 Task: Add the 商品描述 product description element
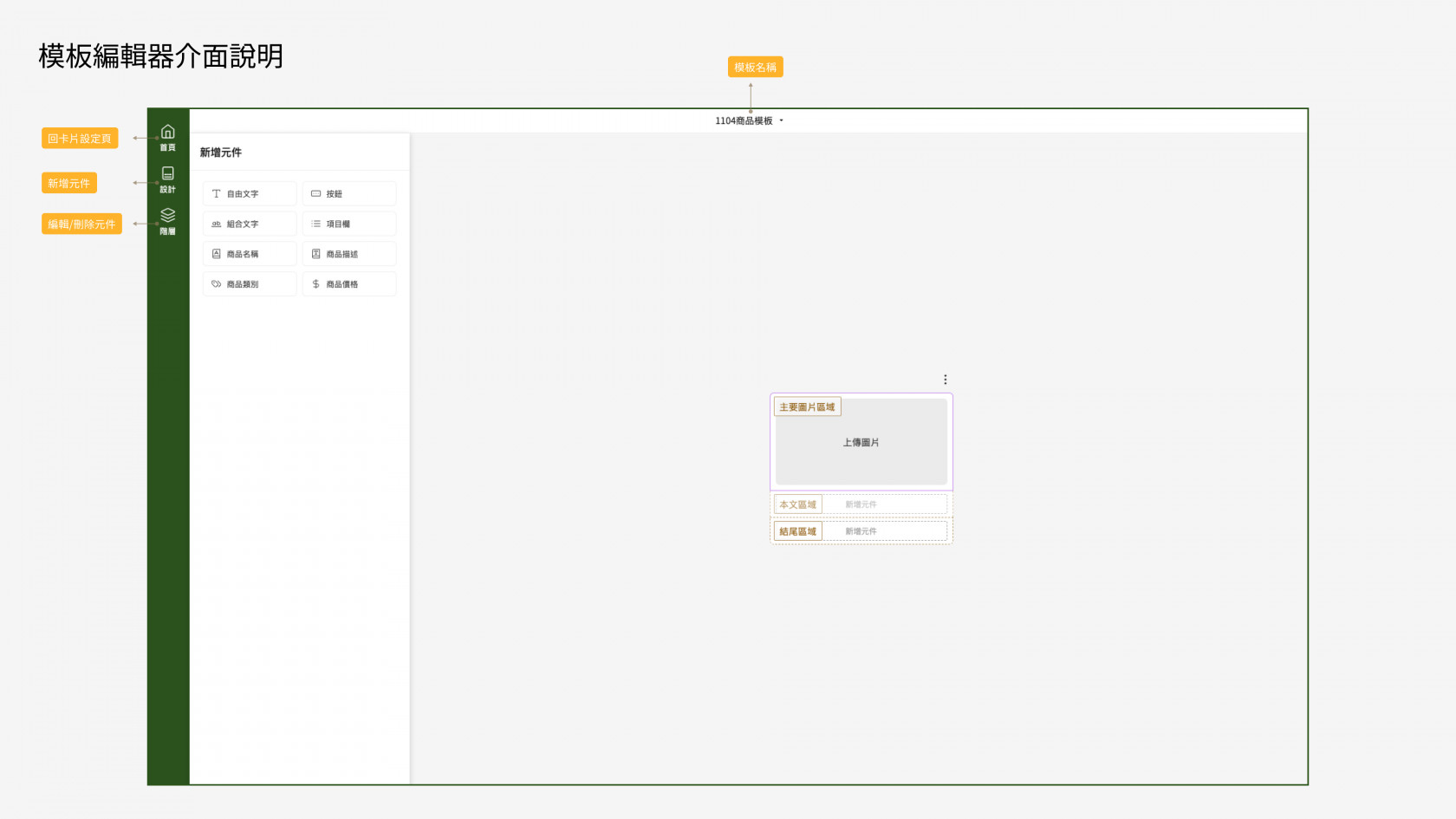348,254
